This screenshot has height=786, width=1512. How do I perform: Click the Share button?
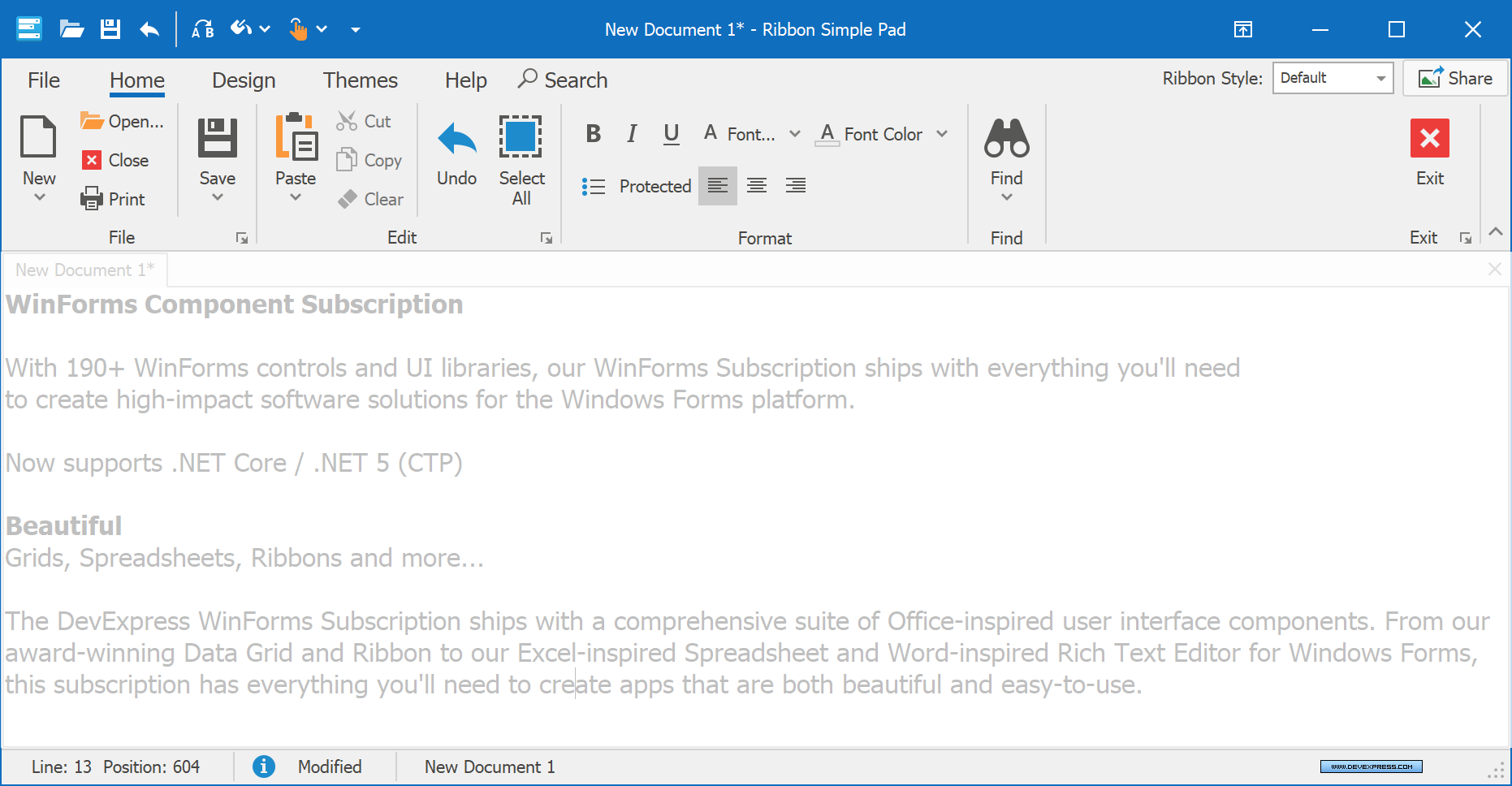click(1455, 78)
